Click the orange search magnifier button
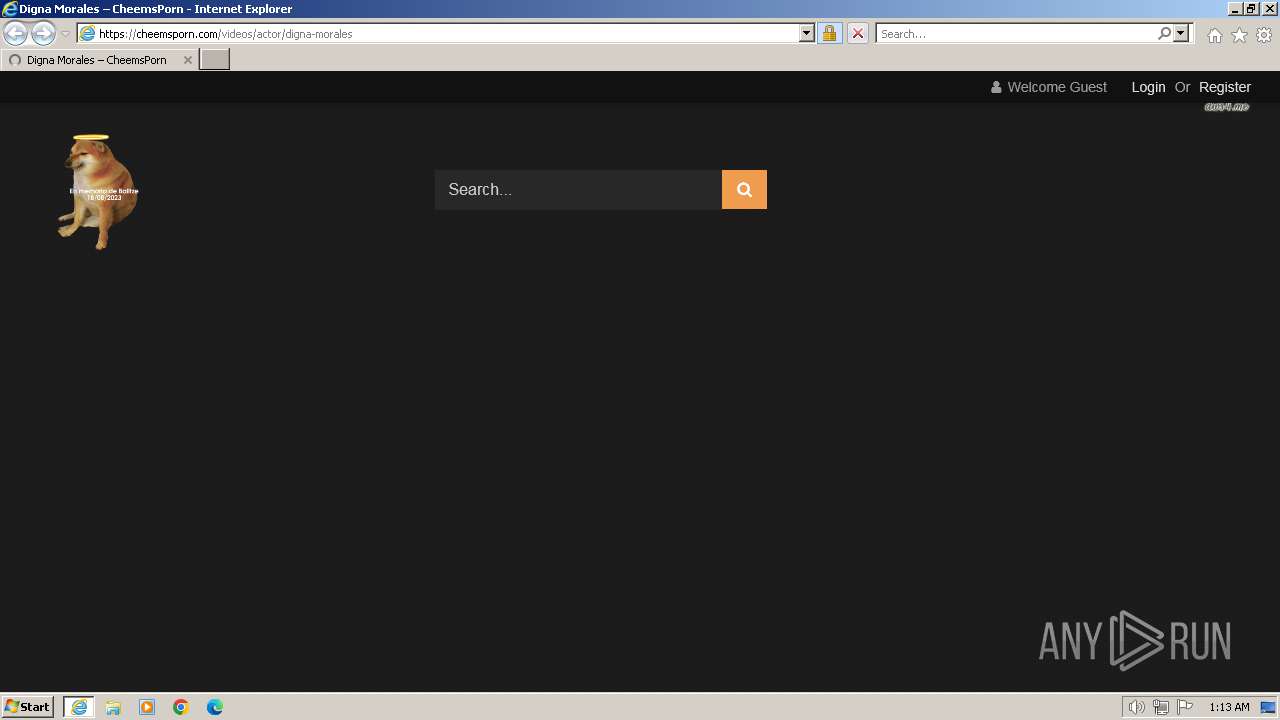Screen dimensions: 1280x720 pyautogui.click(x=744, y=189)
